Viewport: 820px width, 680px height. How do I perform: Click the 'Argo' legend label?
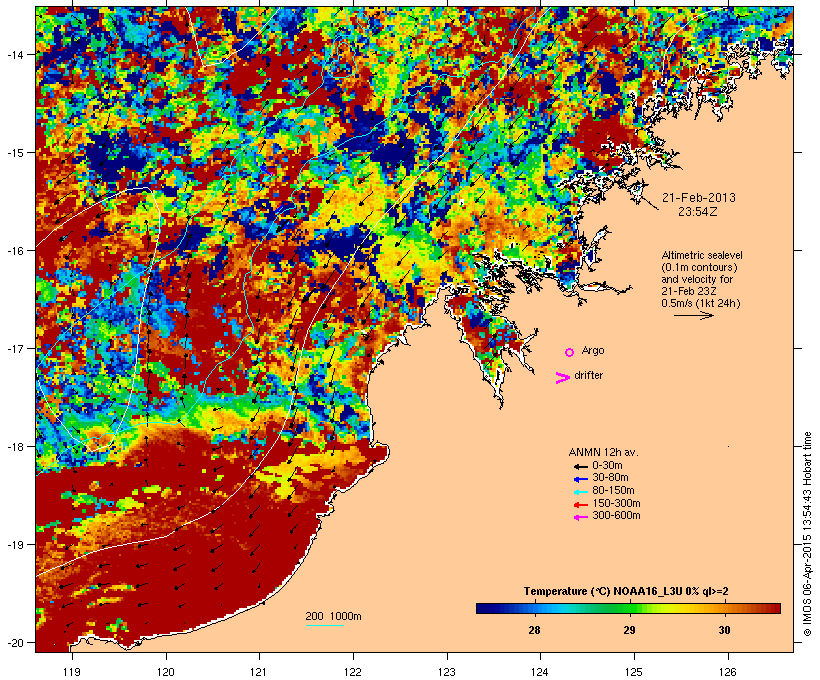point(593,350)
